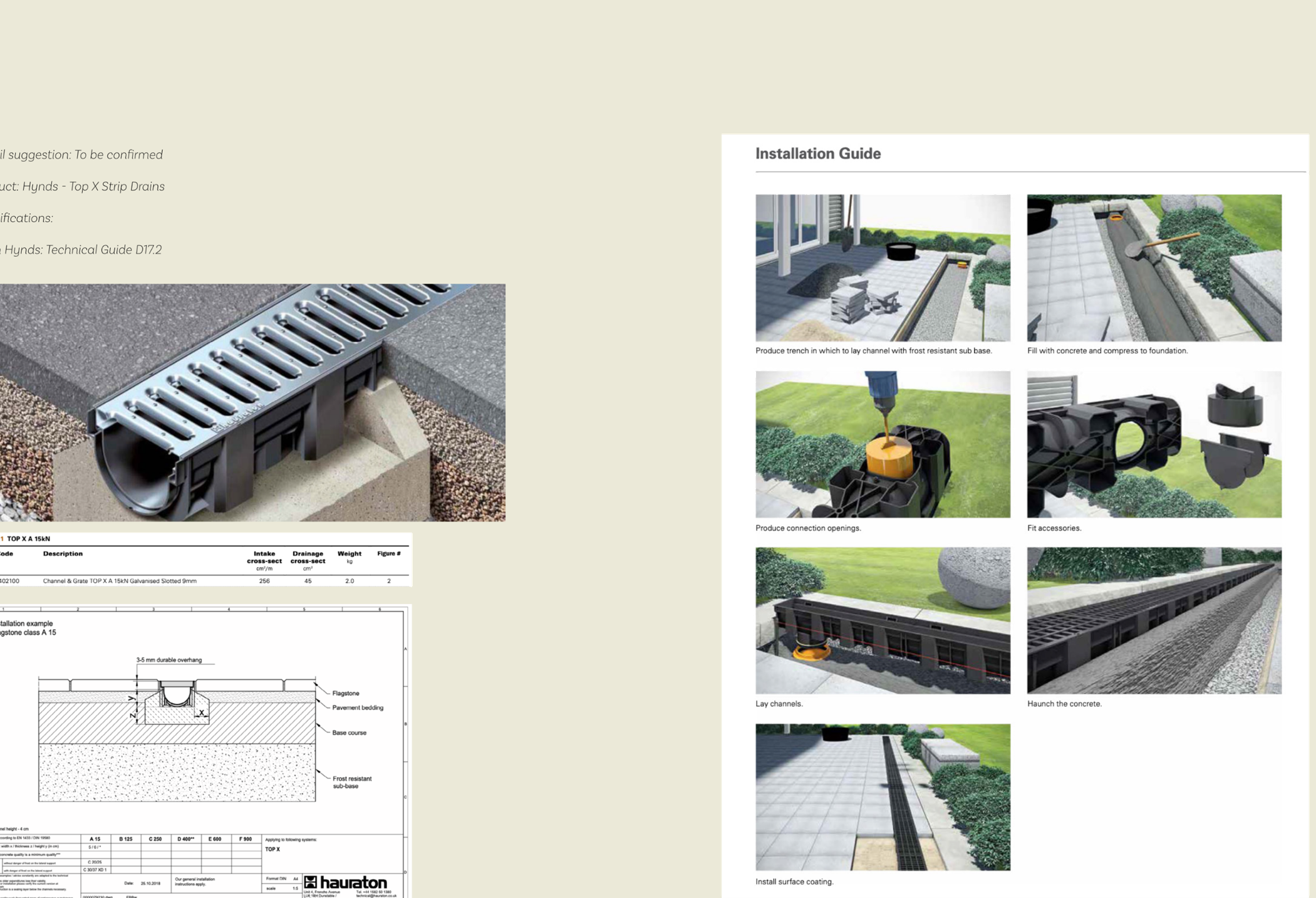Screen dimensions: 1316x898
Task: Click the '3-5 mm durable overhang' annotation
Action: 169,660
